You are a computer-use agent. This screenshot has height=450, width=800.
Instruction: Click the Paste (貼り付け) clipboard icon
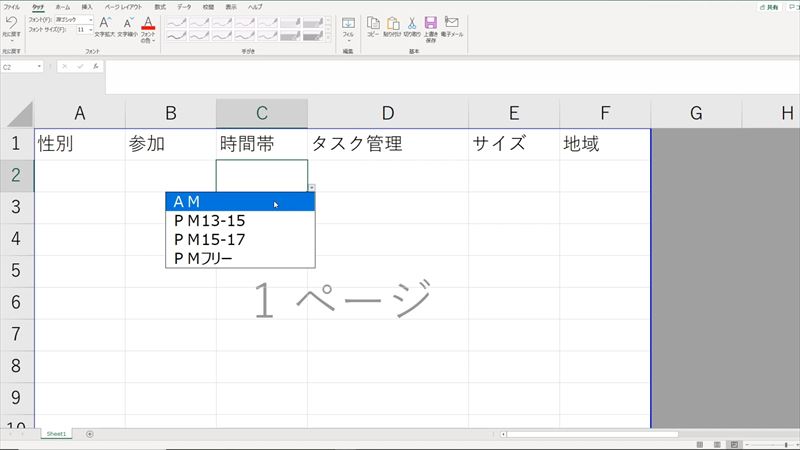392,23
